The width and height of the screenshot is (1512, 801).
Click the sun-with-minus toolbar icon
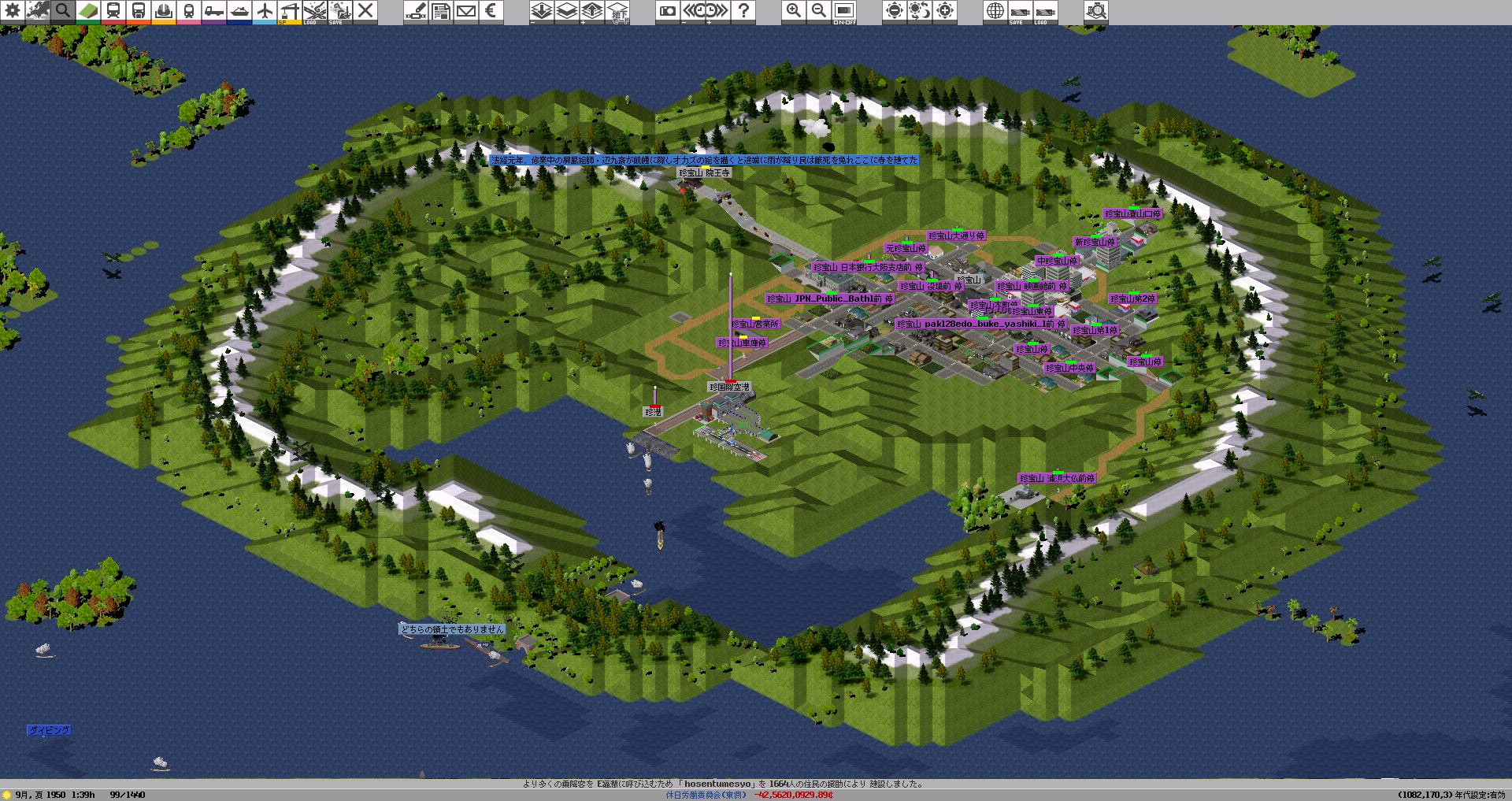[x=895, y=12]
